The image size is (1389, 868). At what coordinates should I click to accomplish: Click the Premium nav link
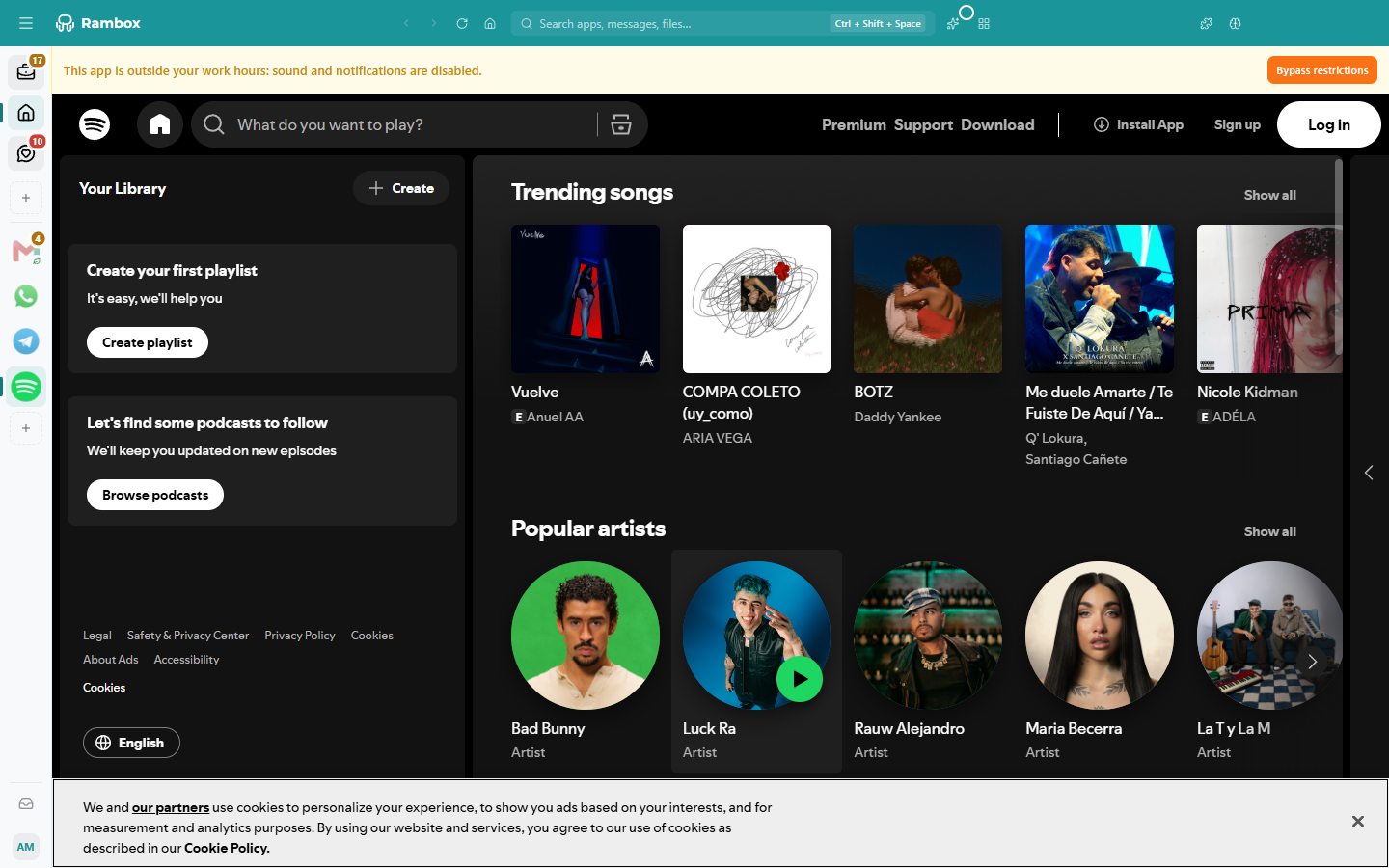click(x=854, y=124)
